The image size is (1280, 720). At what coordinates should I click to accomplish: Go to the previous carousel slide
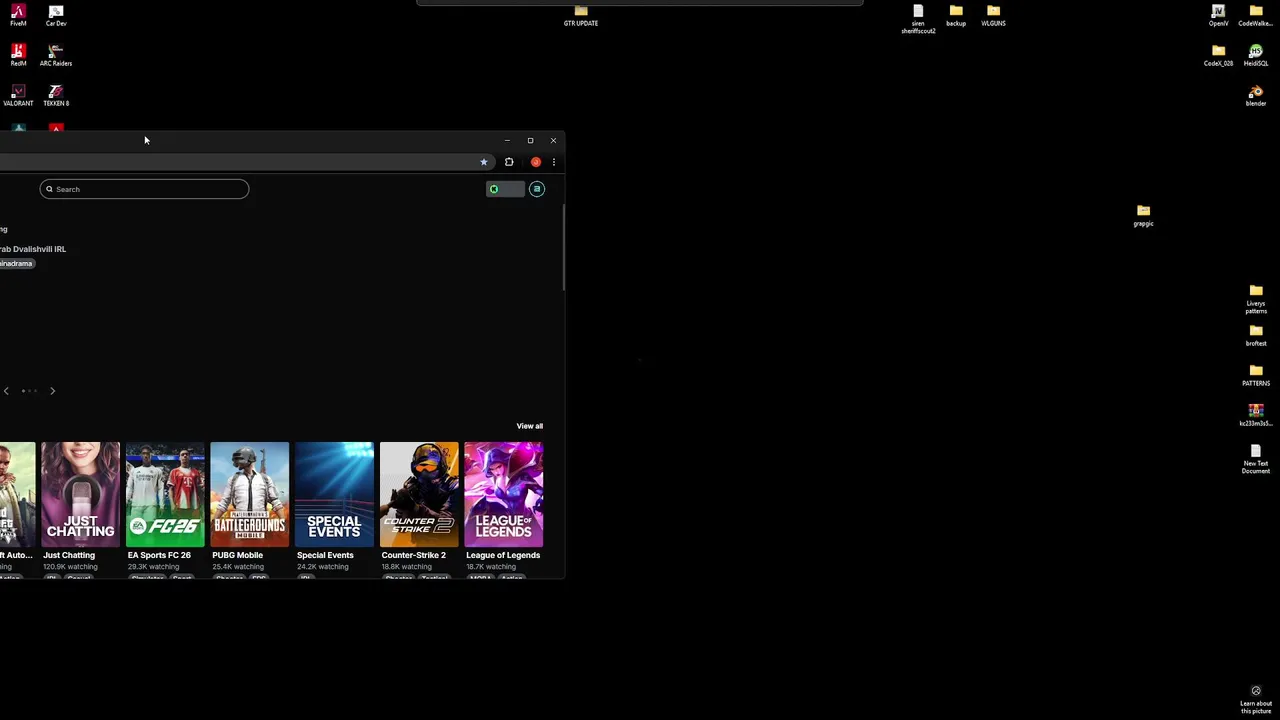coord(6,391)
